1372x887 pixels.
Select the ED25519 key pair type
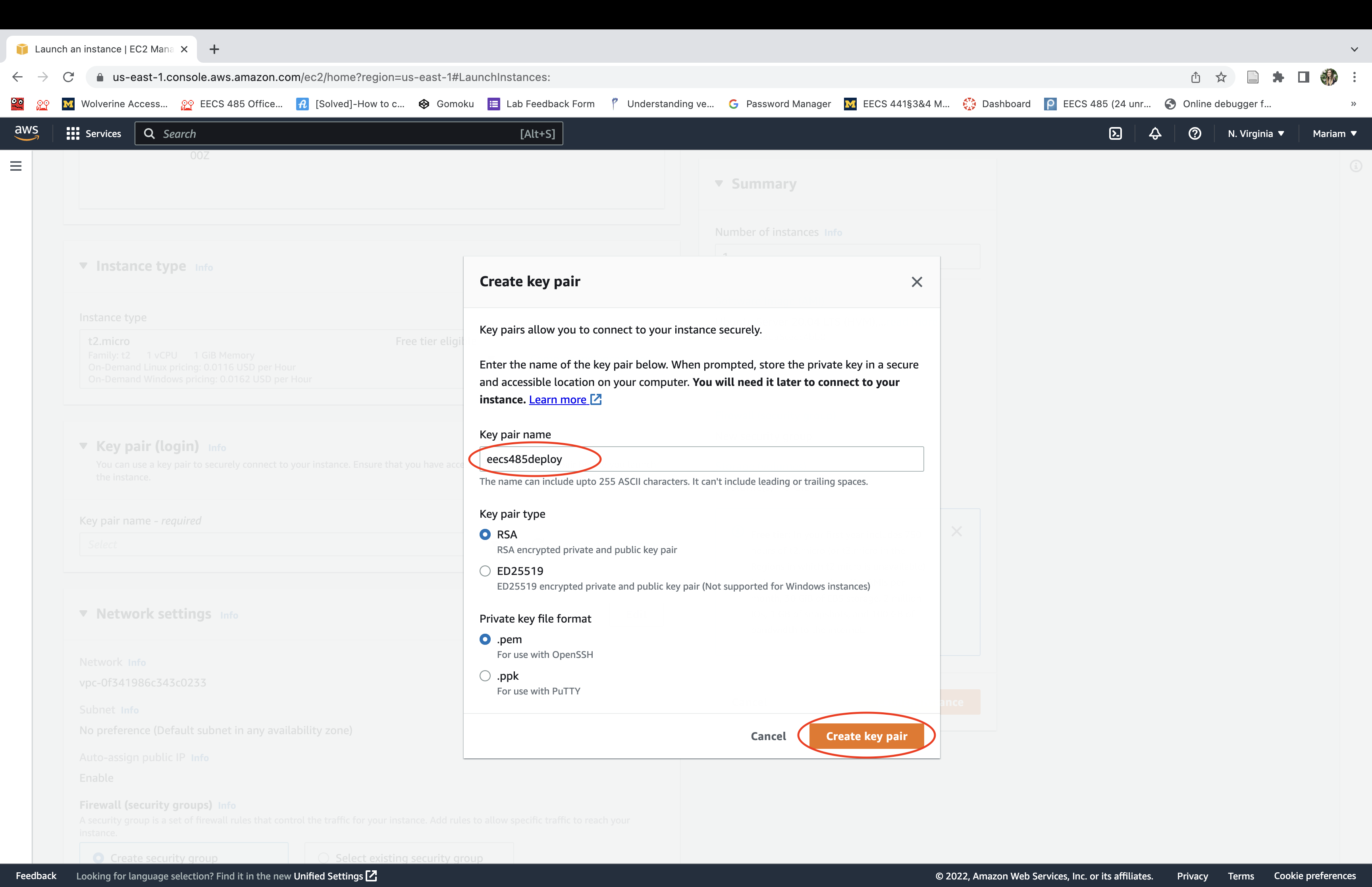pos(486,571)
